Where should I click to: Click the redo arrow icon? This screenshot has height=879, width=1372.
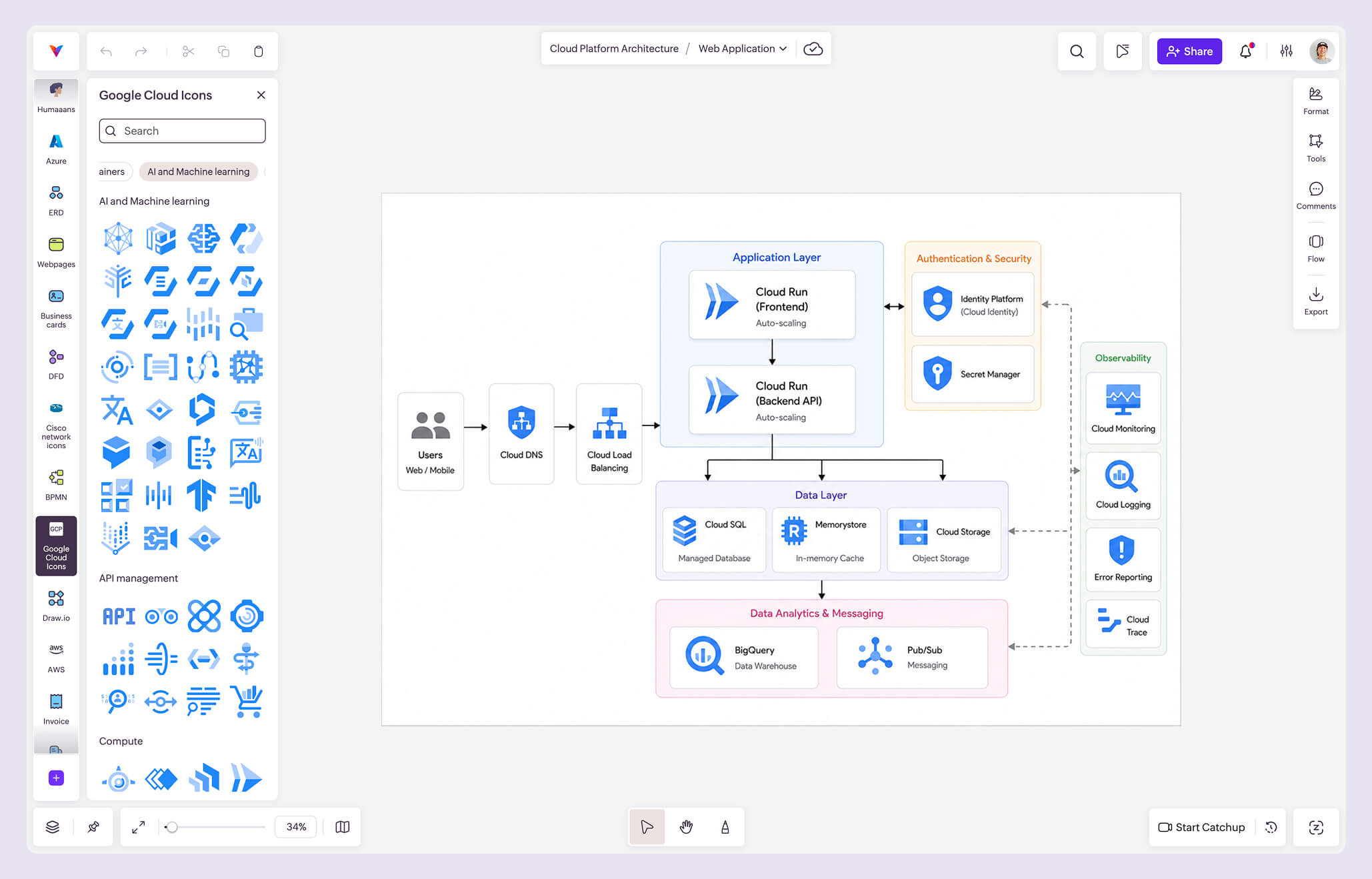(x=141, y=51)
